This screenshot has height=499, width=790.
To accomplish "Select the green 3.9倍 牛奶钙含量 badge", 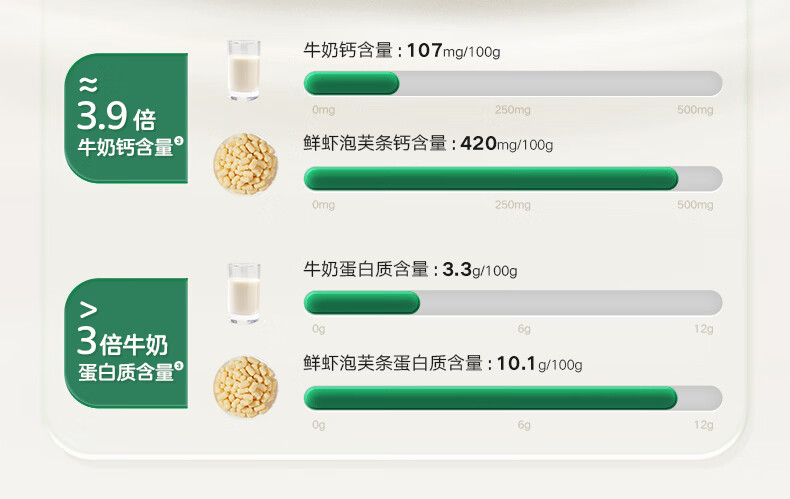I will pyautogui.click(x=128, y=119).
